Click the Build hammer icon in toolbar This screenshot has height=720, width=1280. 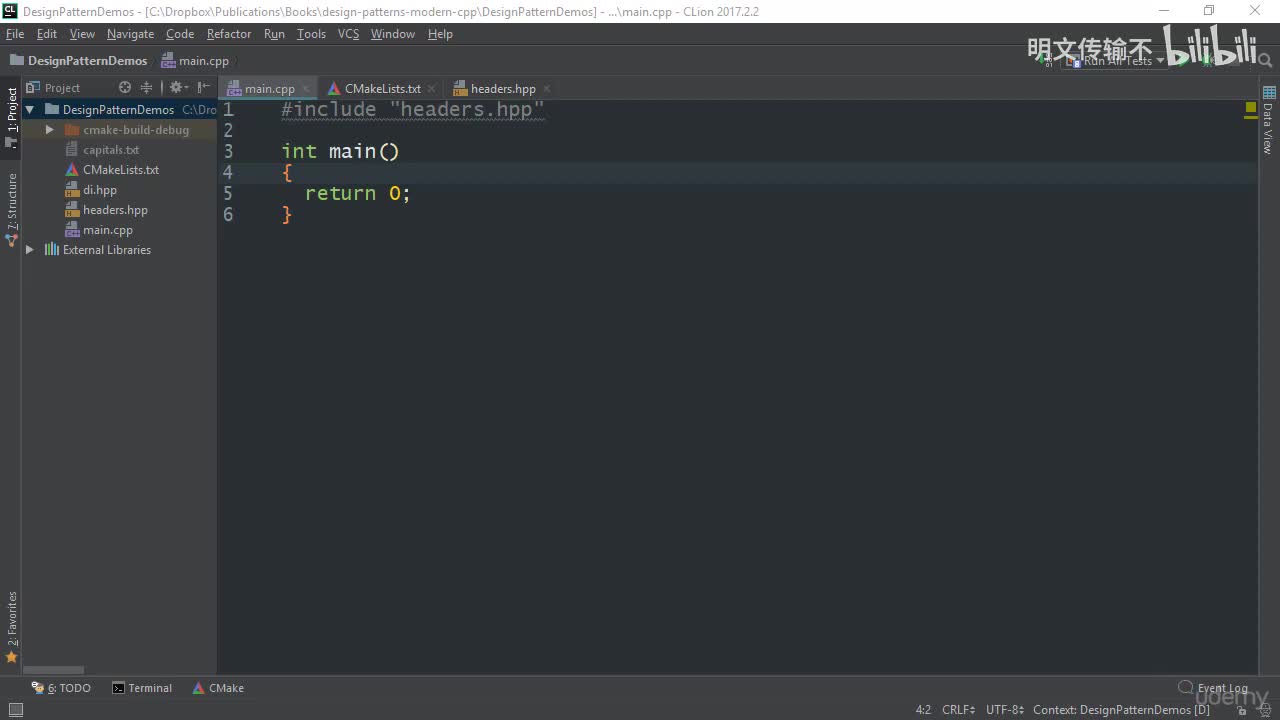pyautogui.click(x=1045, y=61)
